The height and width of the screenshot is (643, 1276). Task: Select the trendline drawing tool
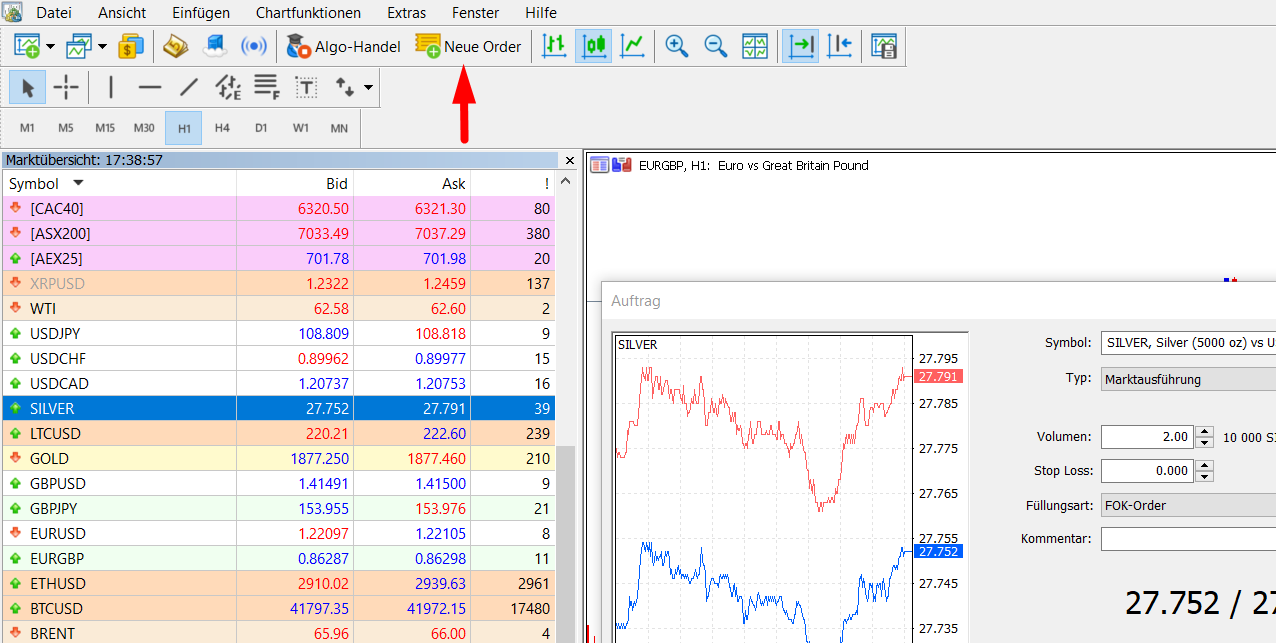[189, 88]
